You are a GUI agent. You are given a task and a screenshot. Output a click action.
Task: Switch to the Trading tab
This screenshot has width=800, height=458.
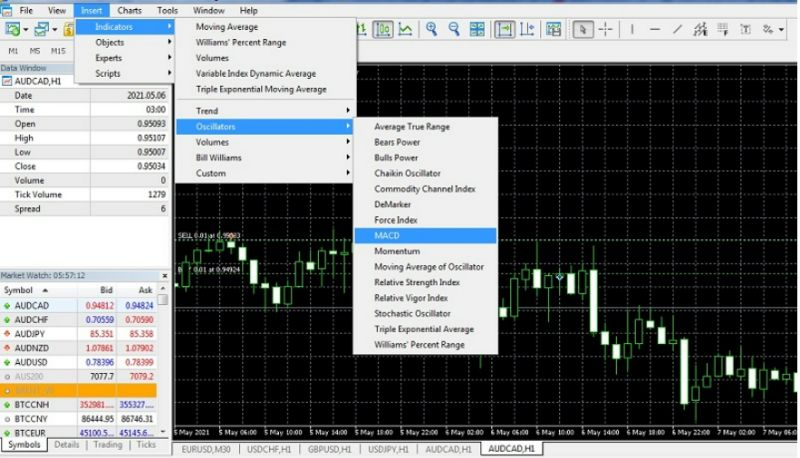[108, 445]
